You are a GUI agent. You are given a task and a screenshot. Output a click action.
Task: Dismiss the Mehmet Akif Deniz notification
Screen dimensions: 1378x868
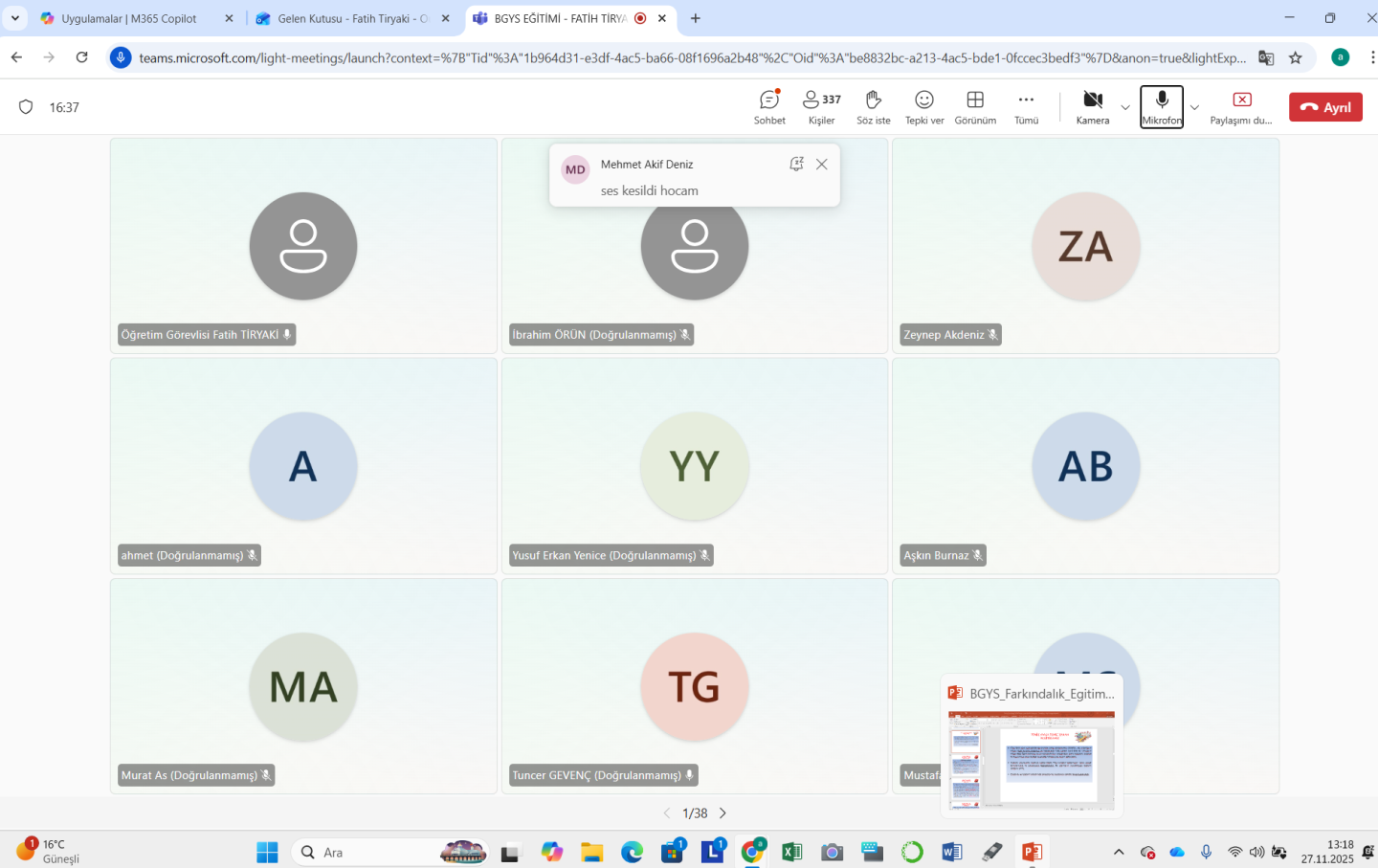821,165
